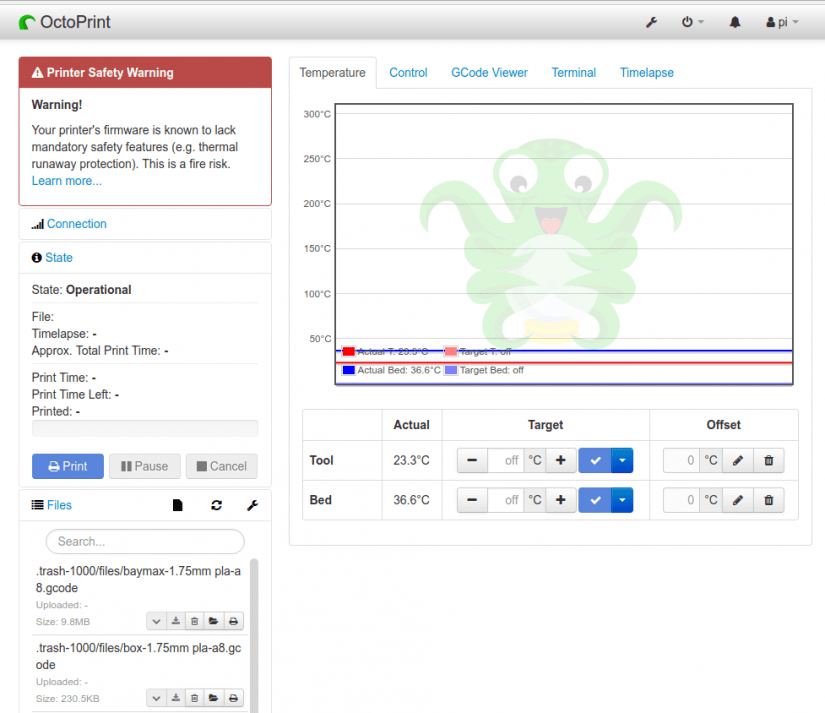Click the files list scrollbar
This screenshot has width=825, height=713.
click(254, 636)
